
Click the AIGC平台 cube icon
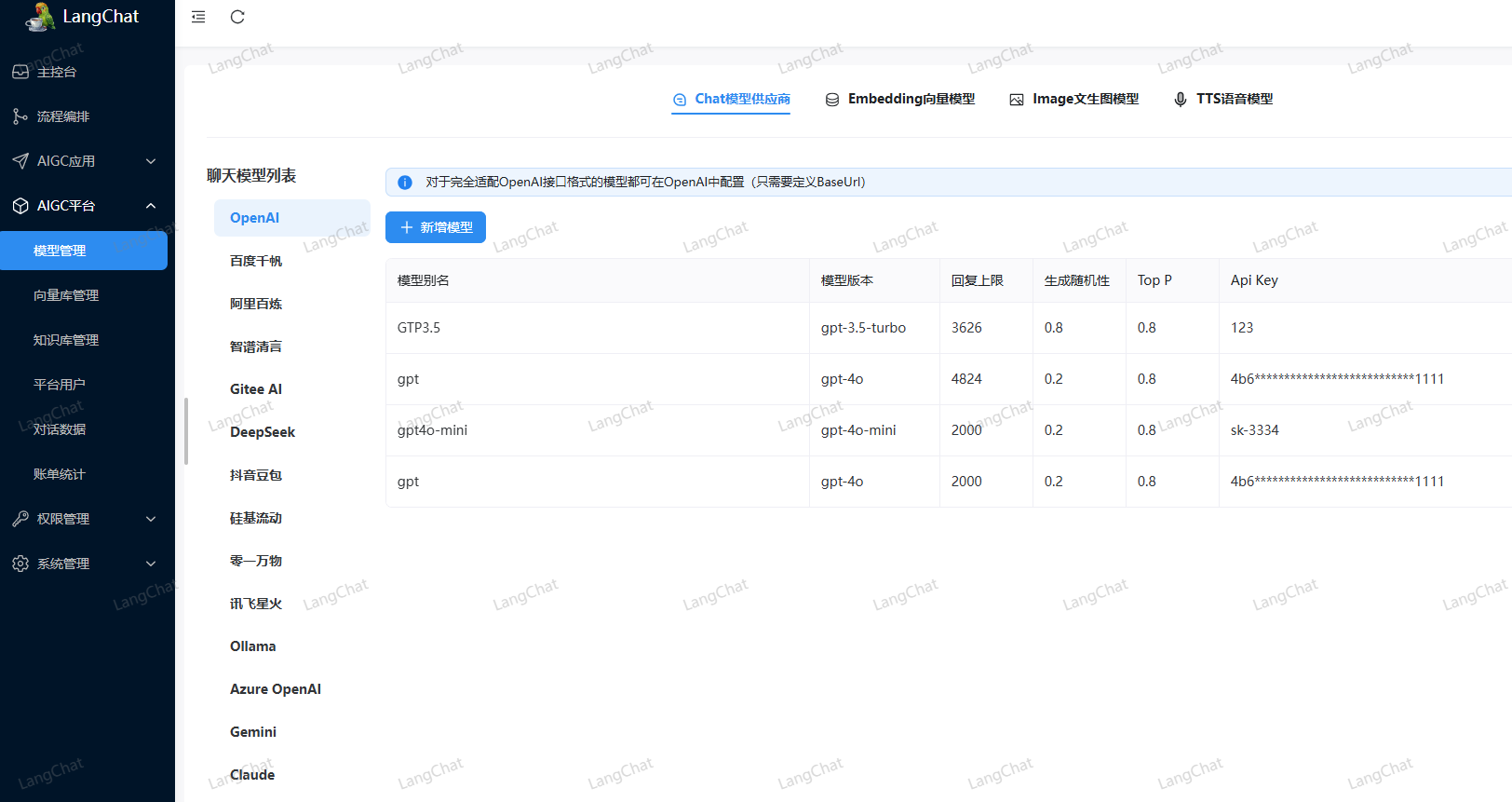coord(20,206)
